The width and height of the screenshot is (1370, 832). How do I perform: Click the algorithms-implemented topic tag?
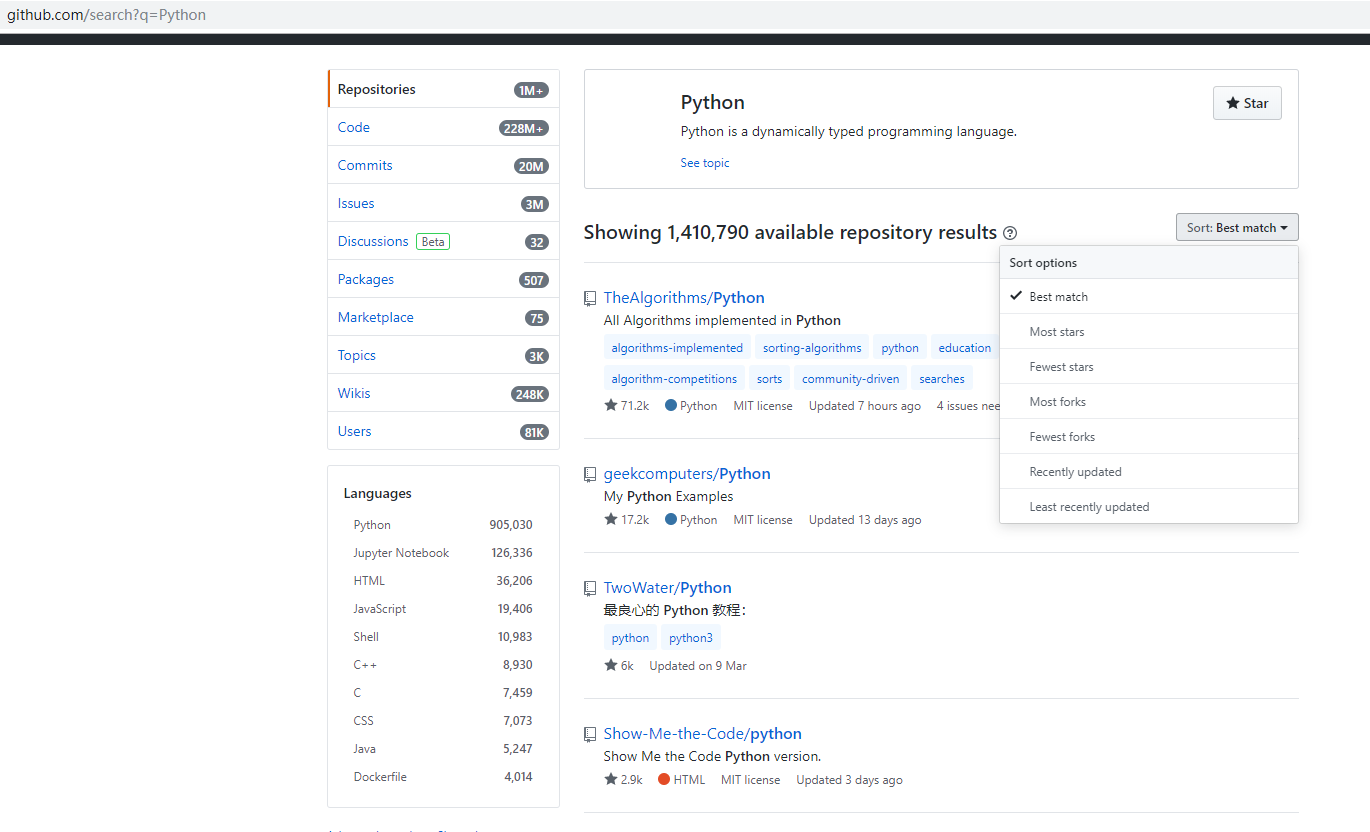pos(677,348)
